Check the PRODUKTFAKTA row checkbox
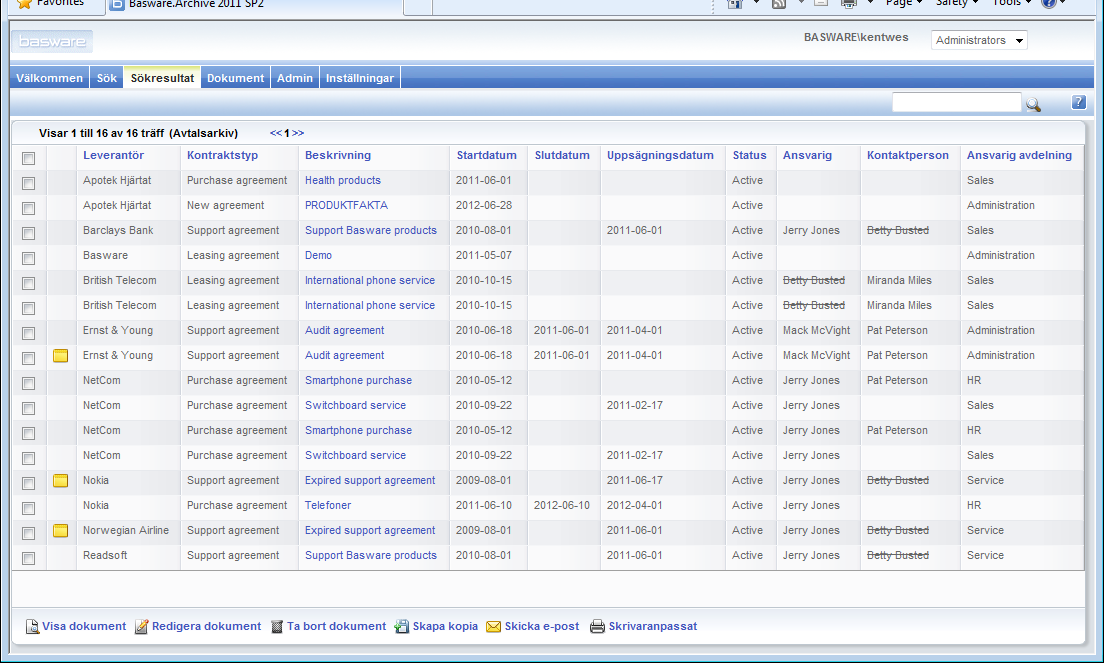Viewport: 1104px width, 663px height. pyautogui.click(x=28, y=208)
